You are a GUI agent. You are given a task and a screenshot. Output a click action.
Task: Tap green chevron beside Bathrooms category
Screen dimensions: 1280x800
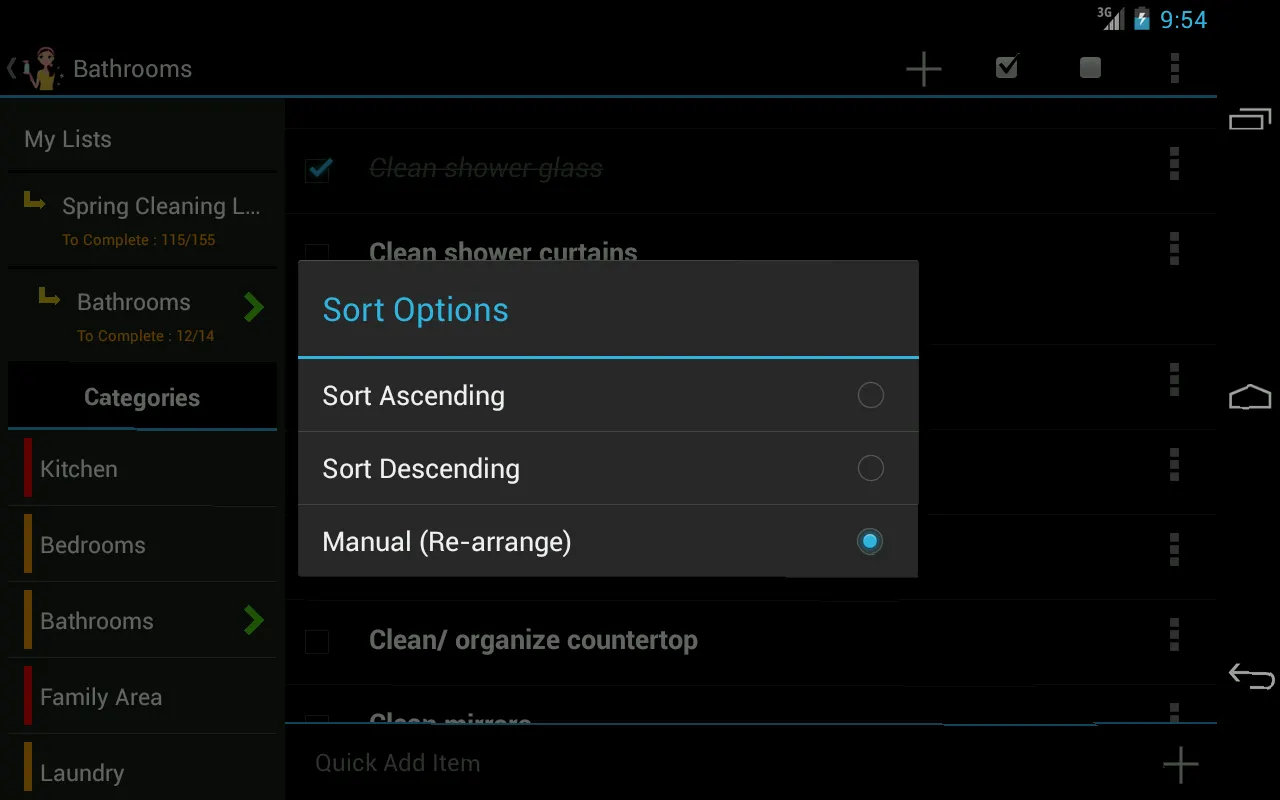pos(254,621)
